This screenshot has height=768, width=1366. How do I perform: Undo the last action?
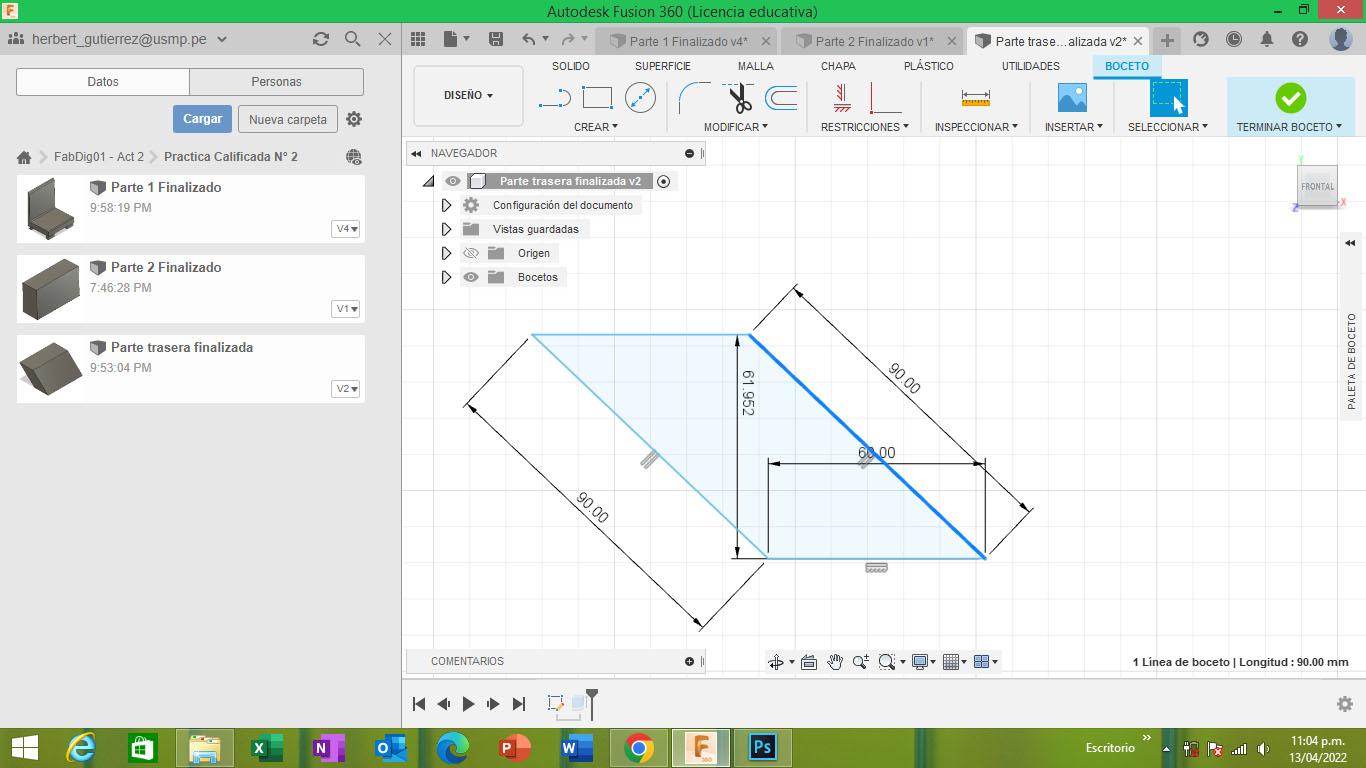click(528, 39)
